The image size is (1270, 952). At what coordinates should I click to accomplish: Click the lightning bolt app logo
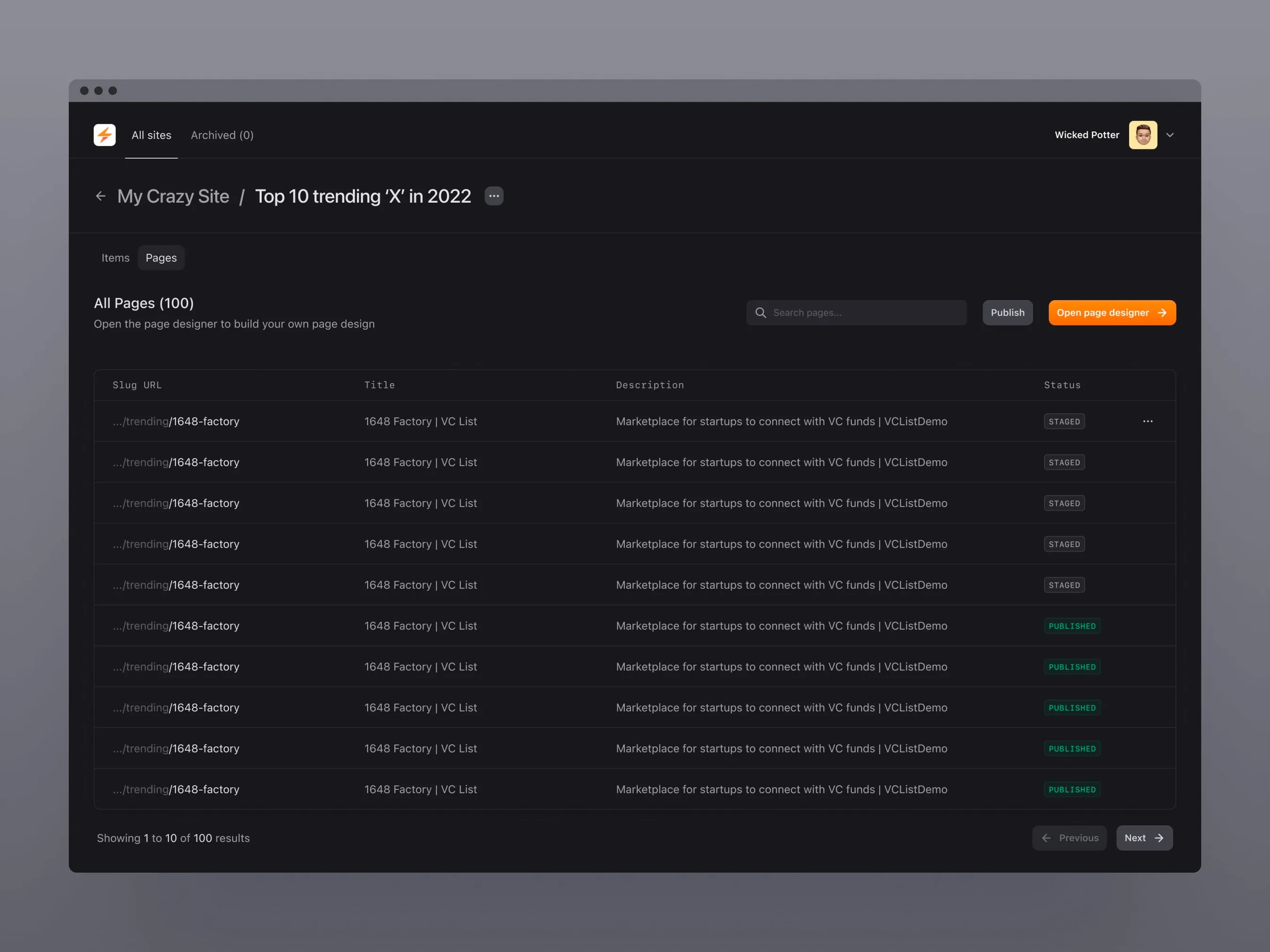click(105, 135)
